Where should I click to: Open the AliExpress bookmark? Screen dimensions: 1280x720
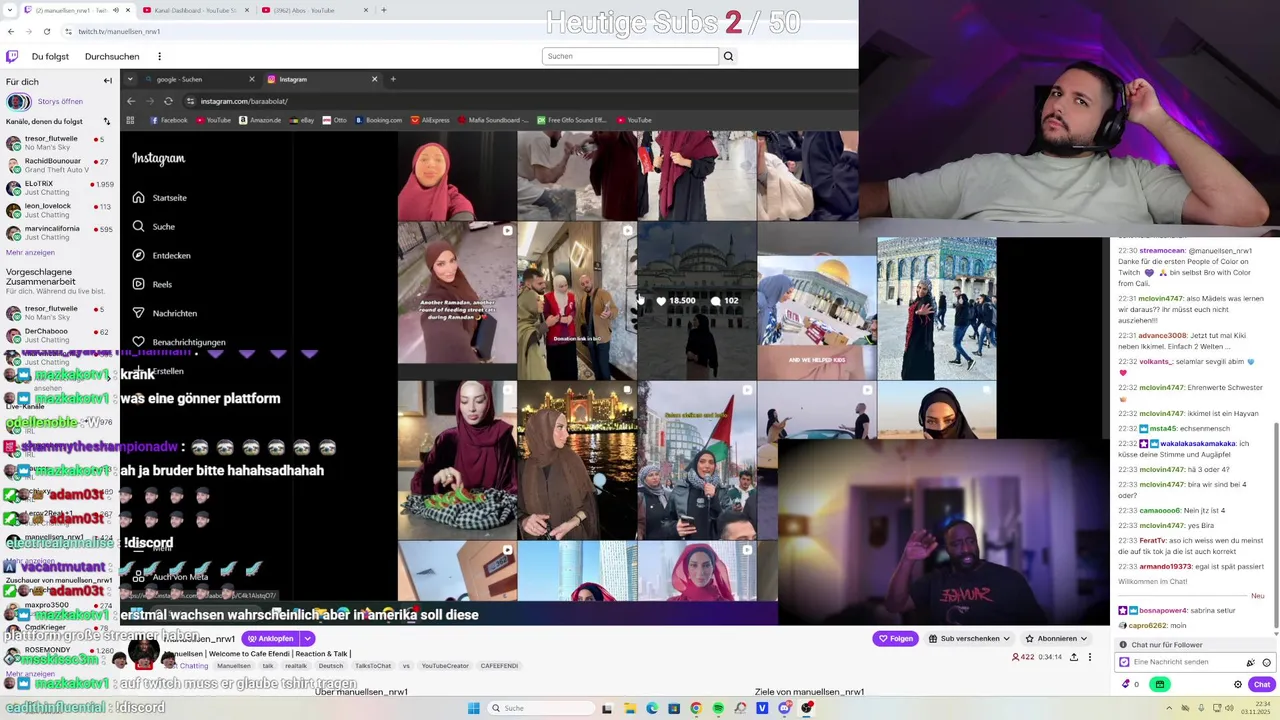[430, 120]
